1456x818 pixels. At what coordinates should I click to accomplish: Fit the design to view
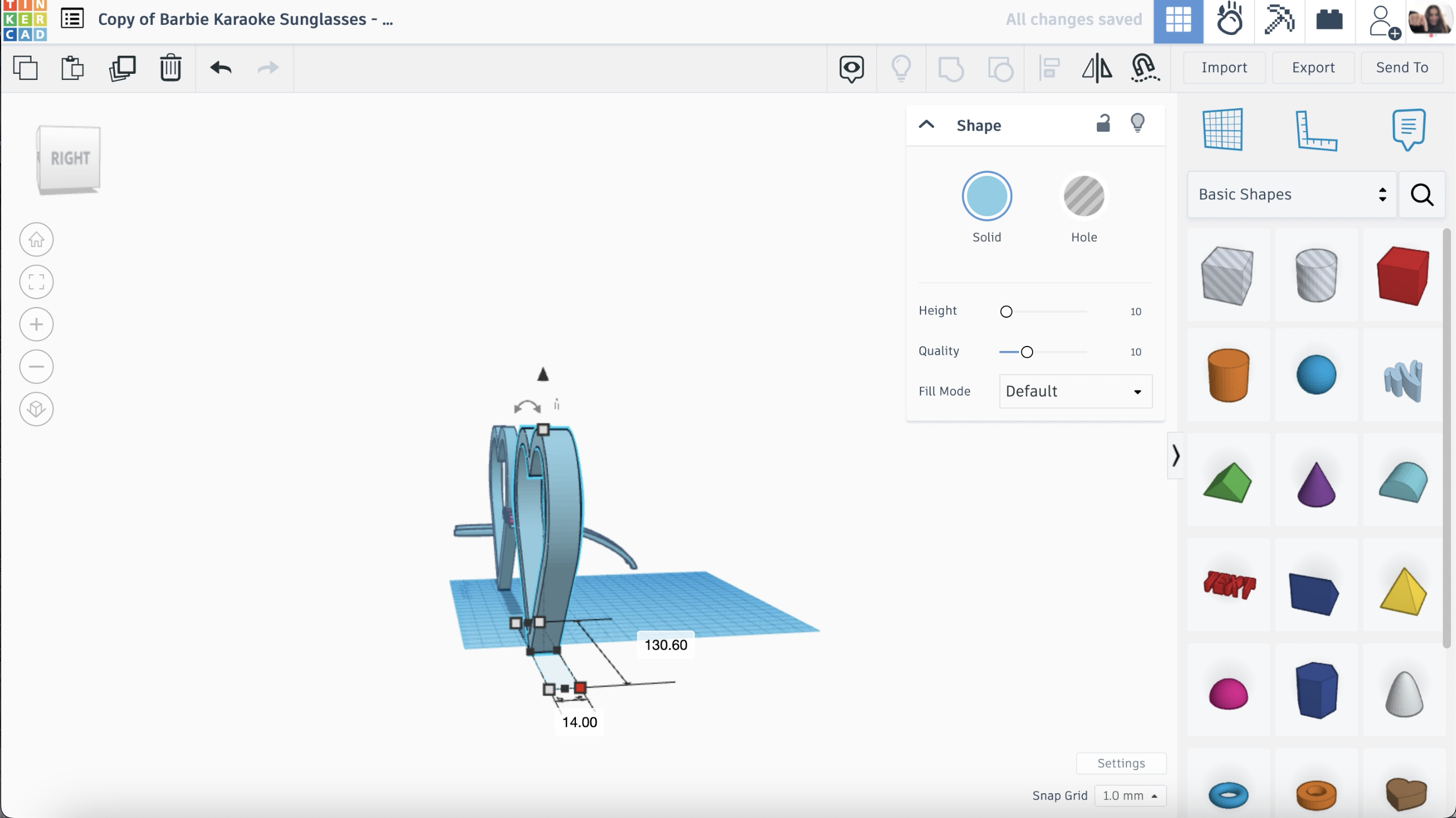[36, 282]
